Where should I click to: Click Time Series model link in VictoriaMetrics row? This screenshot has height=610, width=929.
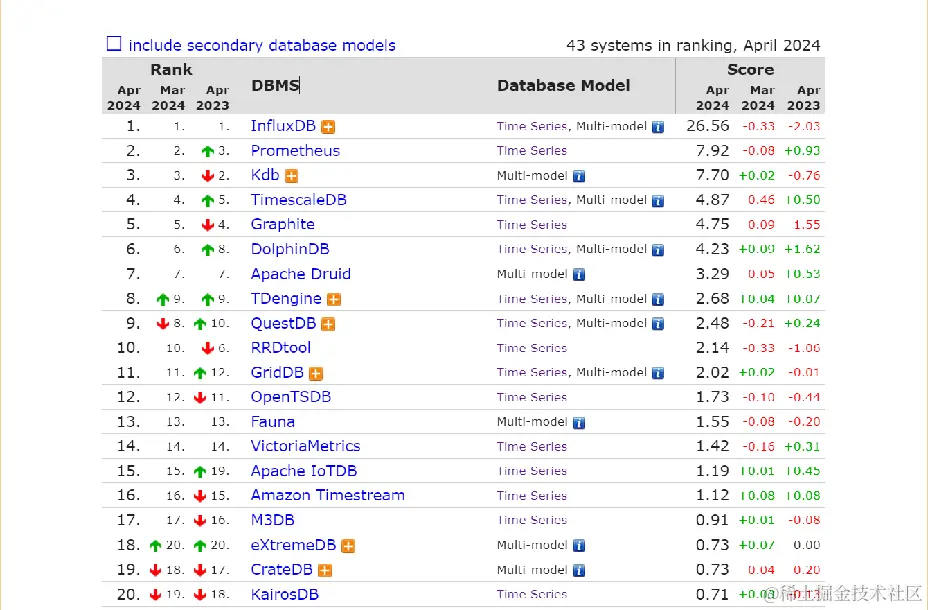[531, 447]
